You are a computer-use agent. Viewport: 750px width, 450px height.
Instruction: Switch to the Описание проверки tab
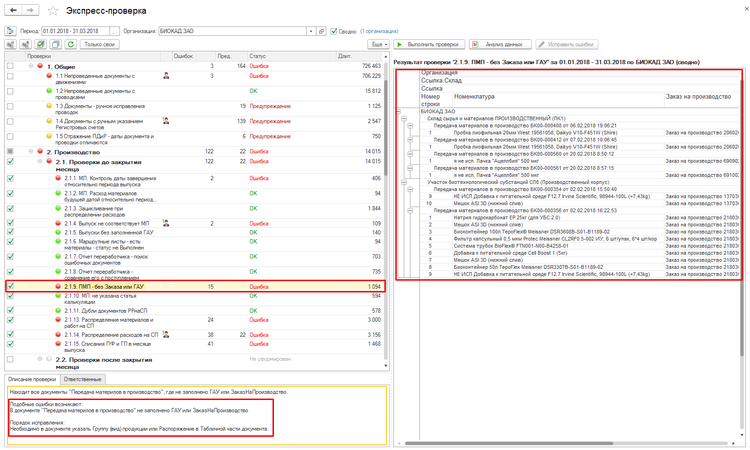point(32,379)
